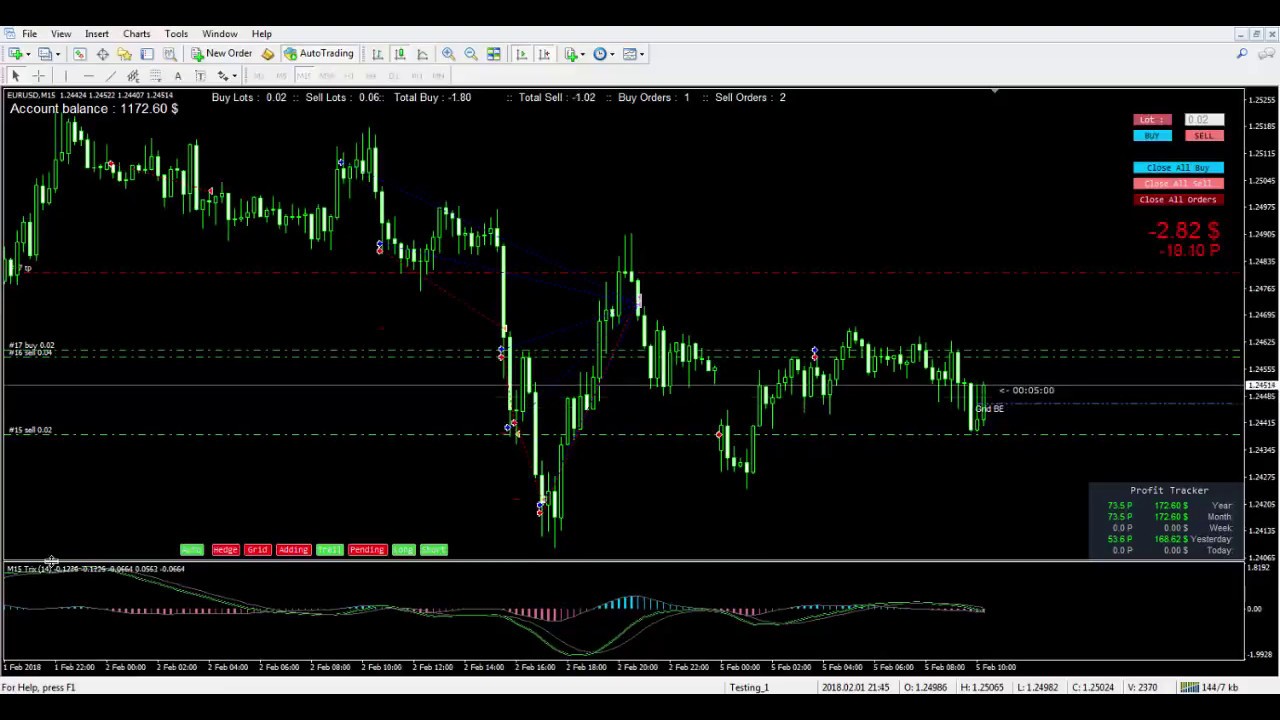Switch to candlestick chart icon
Image resolution: width=1280 pixels, height=720 pixels.
(x=400, y=54)
